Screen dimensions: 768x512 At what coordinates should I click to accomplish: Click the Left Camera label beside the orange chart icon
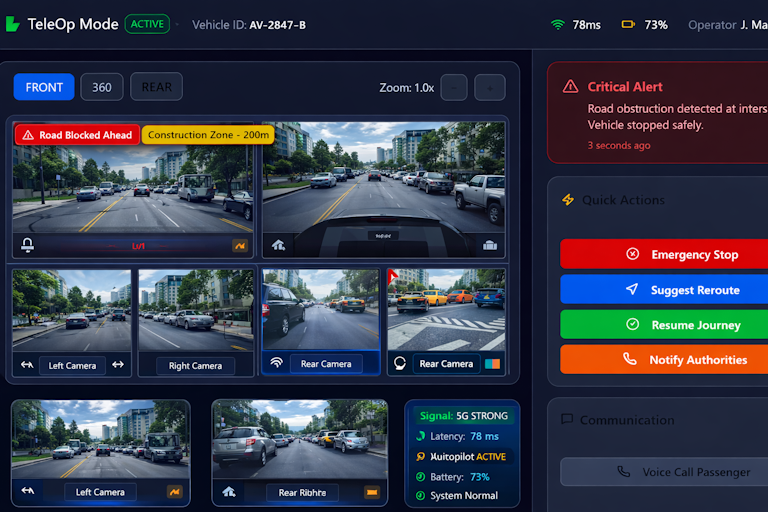100,492
